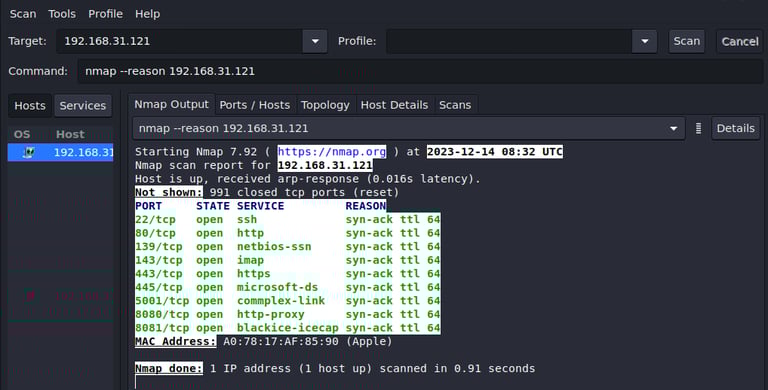Open the Scan menu

click(23, 14)
